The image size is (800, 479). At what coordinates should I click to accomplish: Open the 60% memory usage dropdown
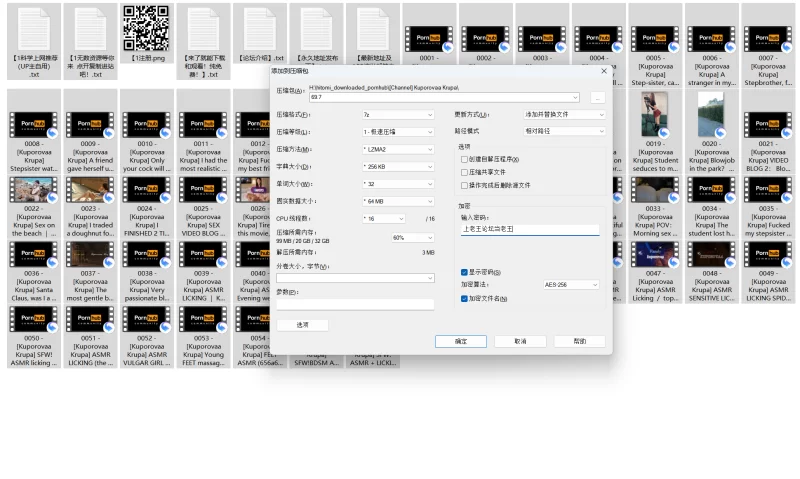pyautogui.click(x=413, y=238)
